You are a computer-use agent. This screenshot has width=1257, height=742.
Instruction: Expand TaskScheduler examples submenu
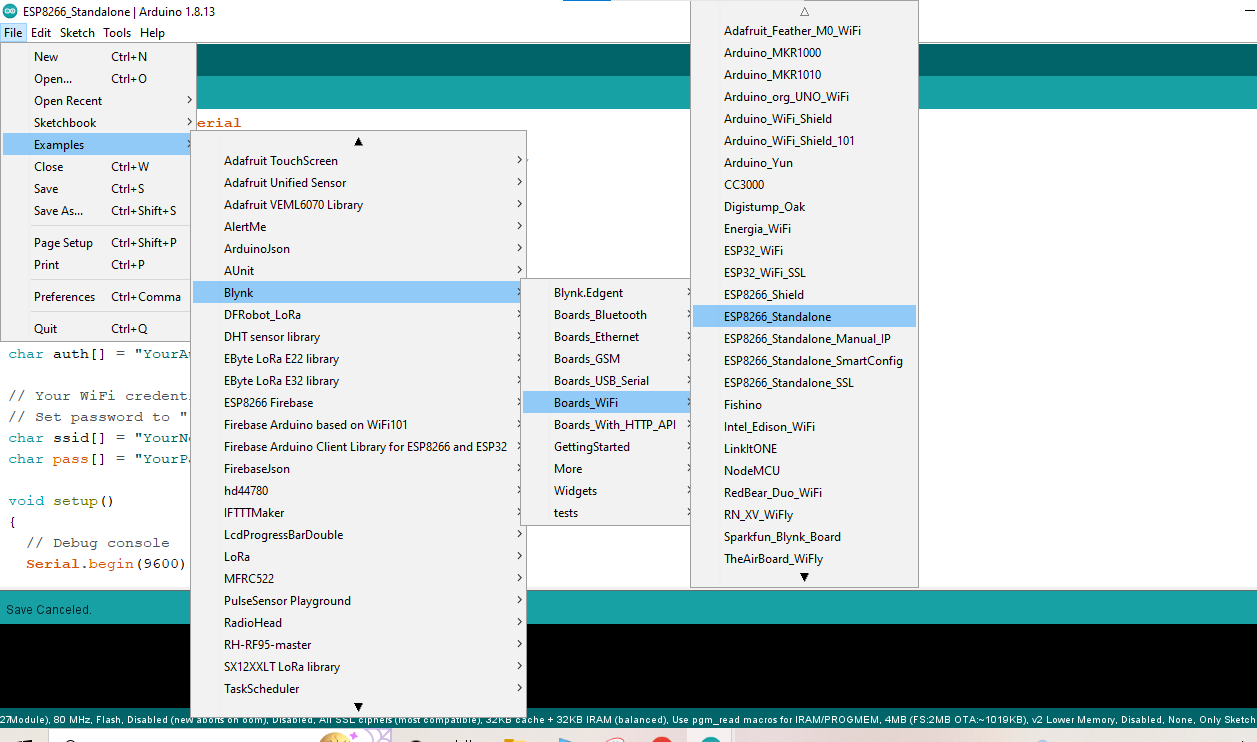(358, 689)
